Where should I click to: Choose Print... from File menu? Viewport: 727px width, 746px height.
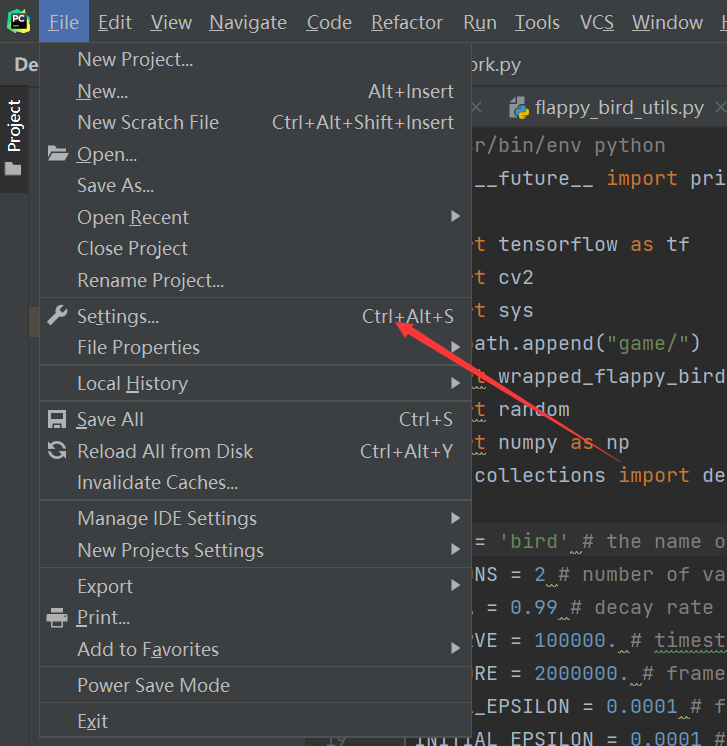point(255,617)
